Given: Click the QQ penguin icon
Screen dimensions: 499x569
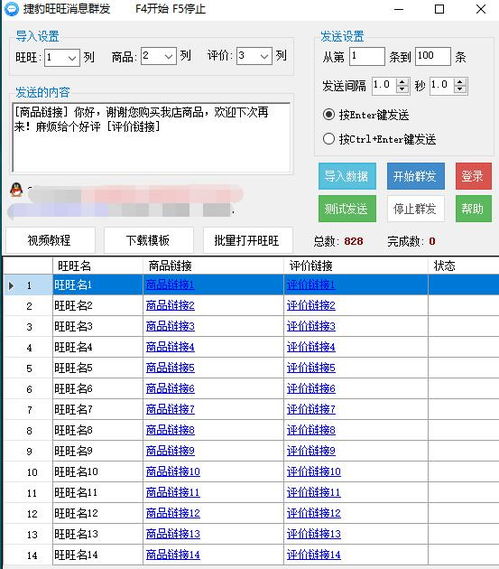Looking at the screenshot, I should (x=17, y=189).
